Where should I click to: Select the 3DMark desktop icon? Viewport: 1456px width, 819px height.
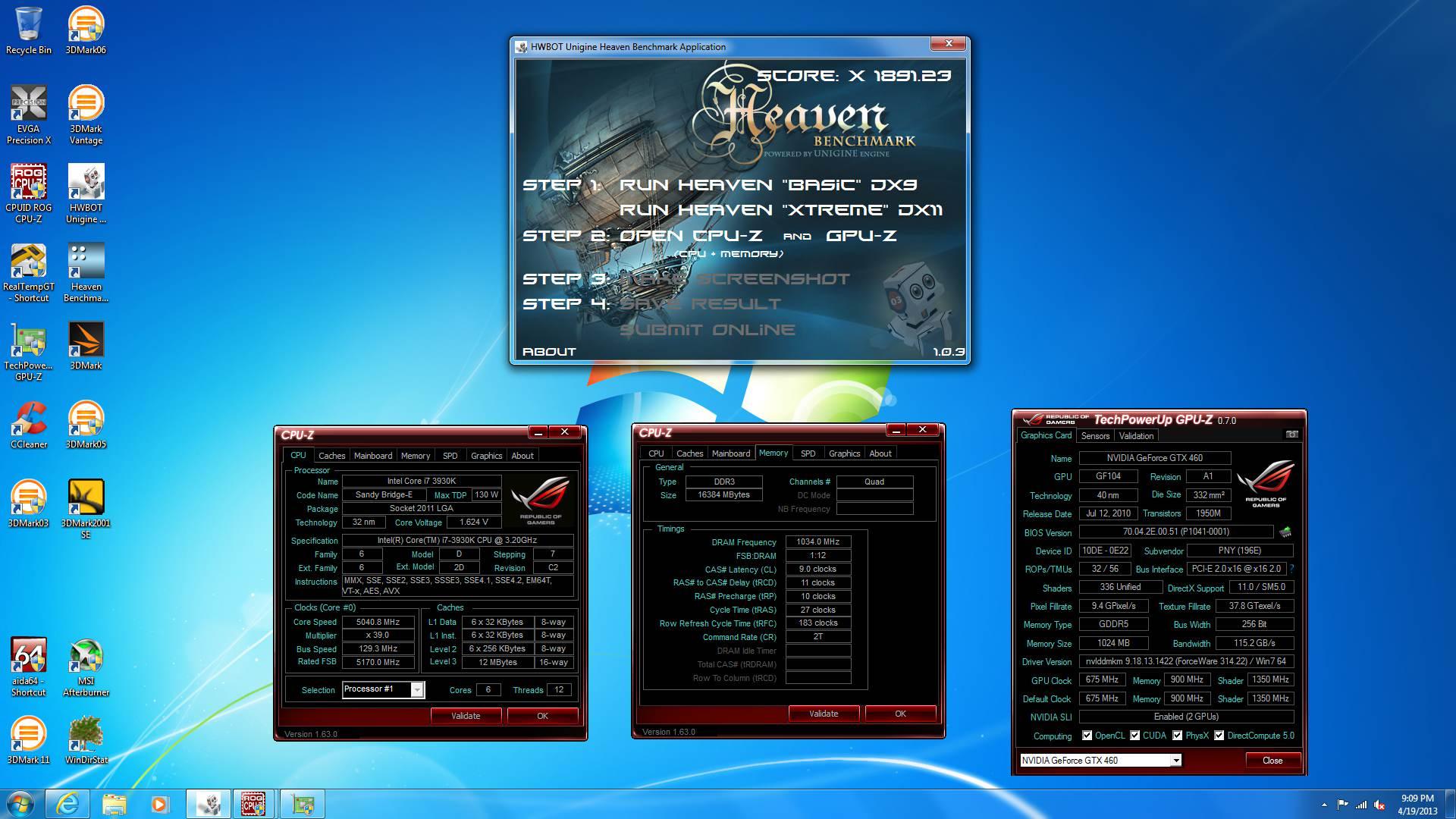click(86, 346)
